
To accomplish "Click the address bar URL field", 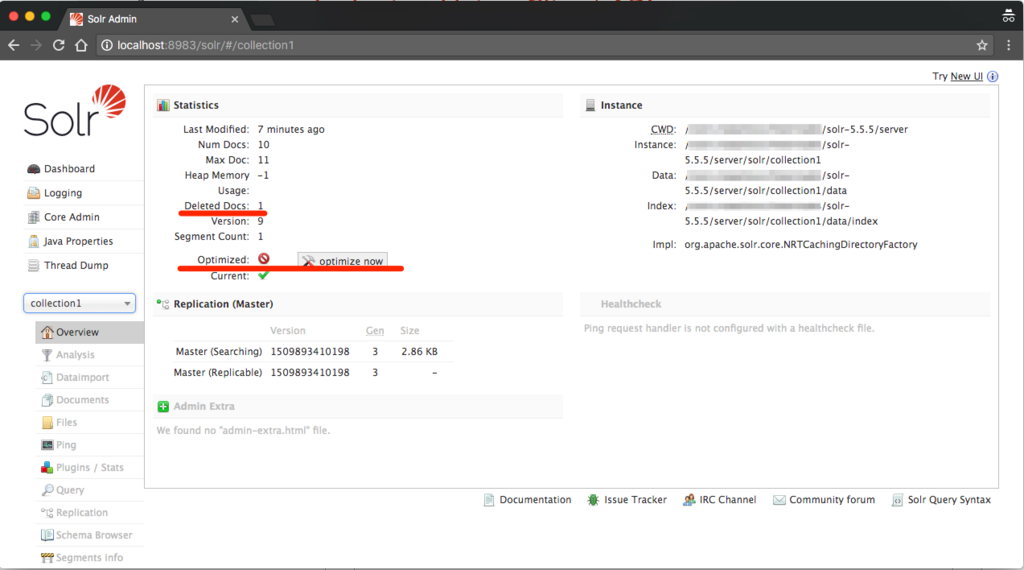I will click(536, 45).
